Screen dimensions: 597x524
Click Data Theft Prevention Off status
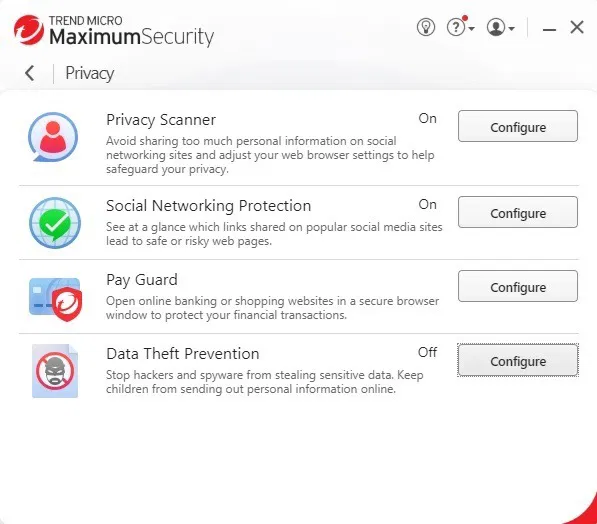[x=427, y=352]
